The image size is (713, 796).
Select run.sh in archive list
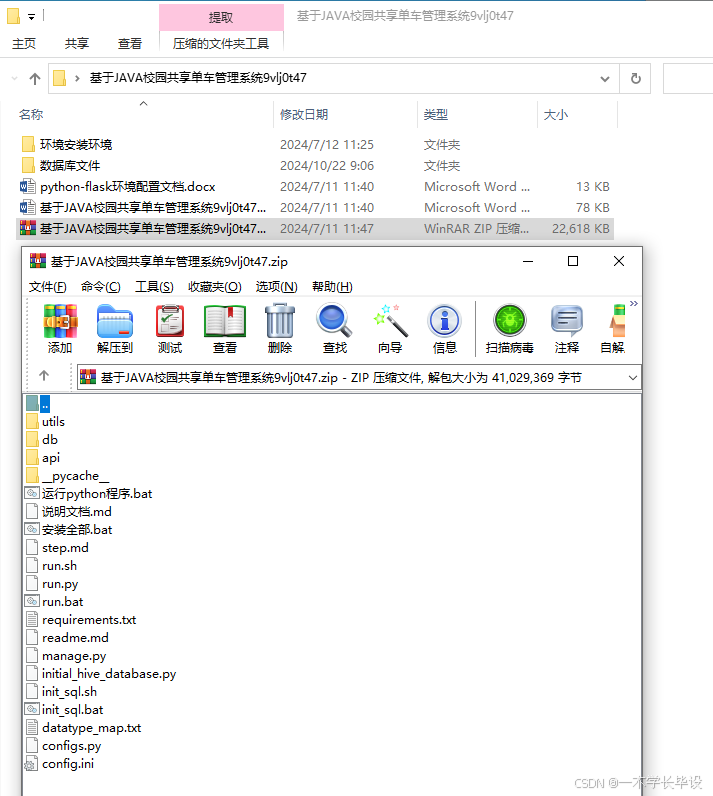[x=52, y=566]
